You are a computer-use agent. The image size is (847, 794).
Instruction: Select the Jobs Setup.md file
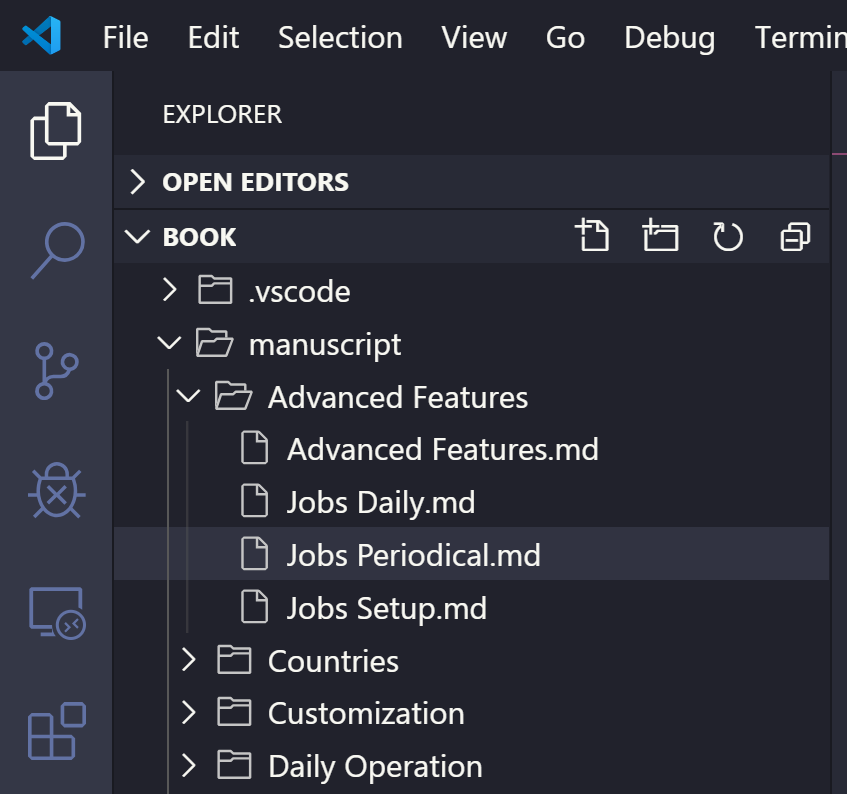471,608
